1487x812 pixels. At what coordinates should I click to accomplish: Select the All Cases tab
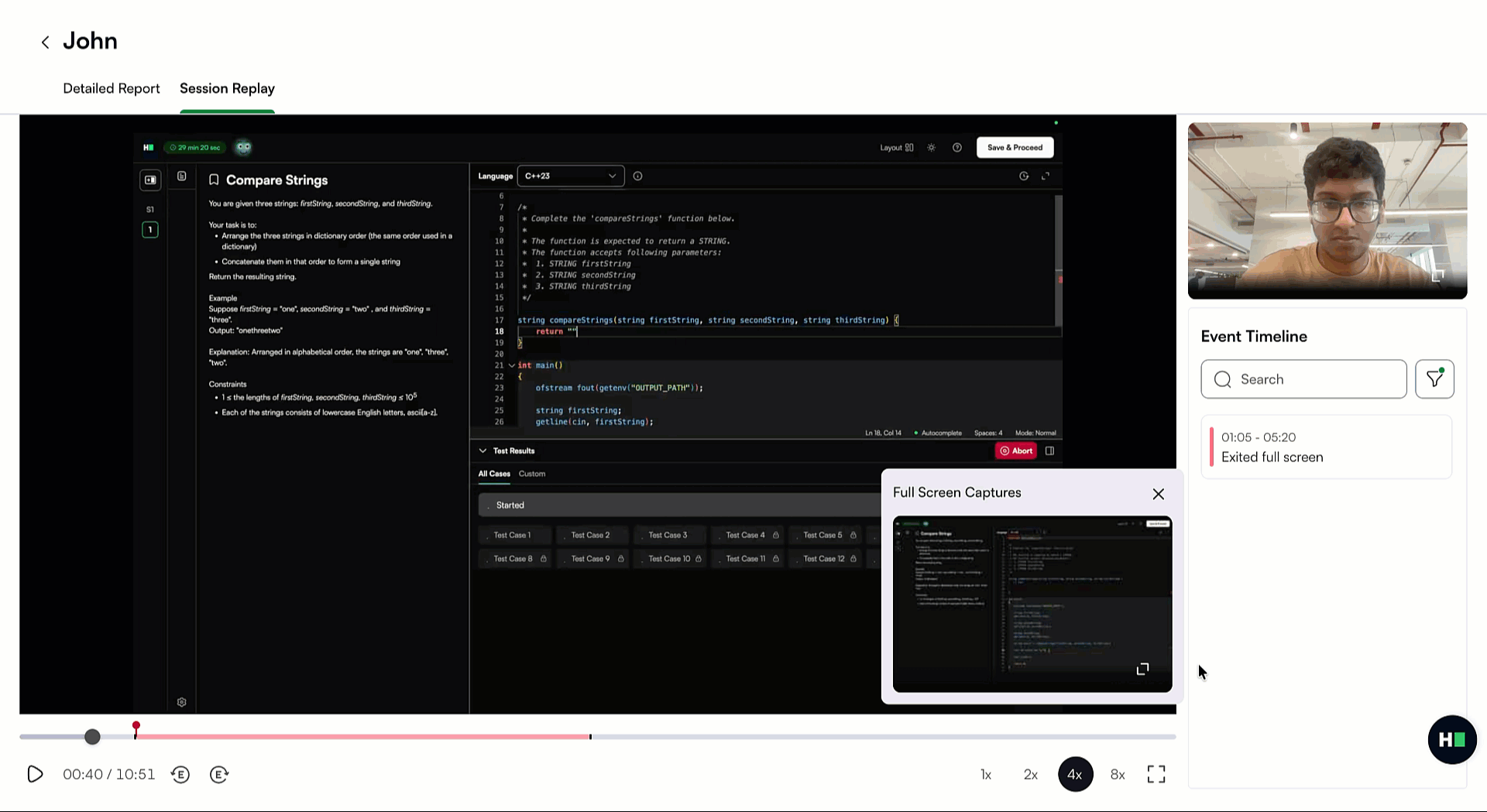point(494,474)
